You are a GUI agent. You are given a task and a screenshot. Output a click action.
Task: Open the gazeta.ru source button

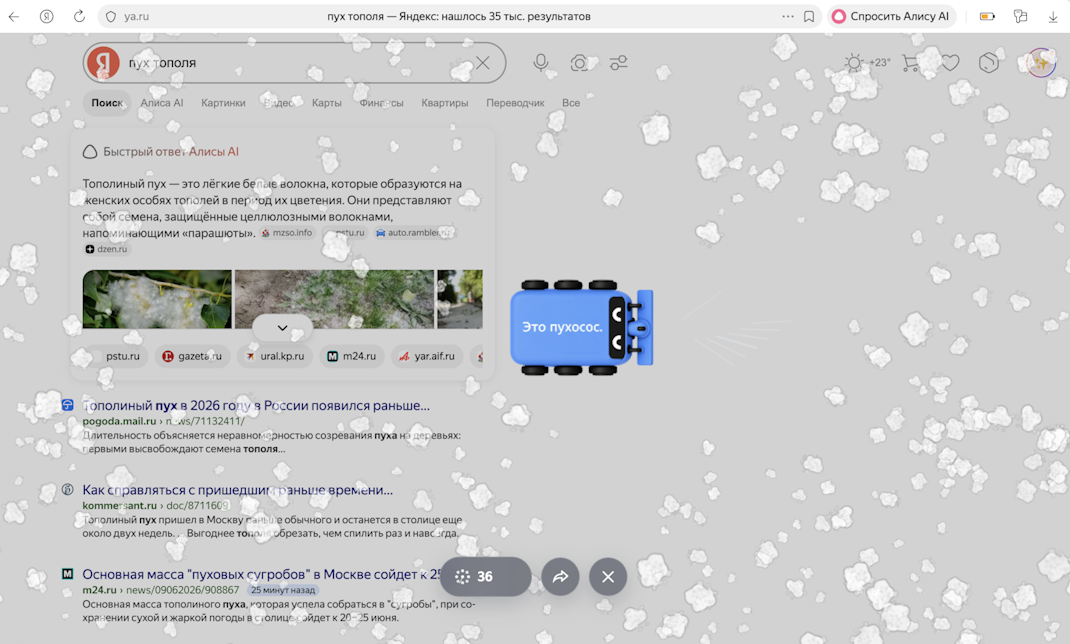click(x=192, y=356)
